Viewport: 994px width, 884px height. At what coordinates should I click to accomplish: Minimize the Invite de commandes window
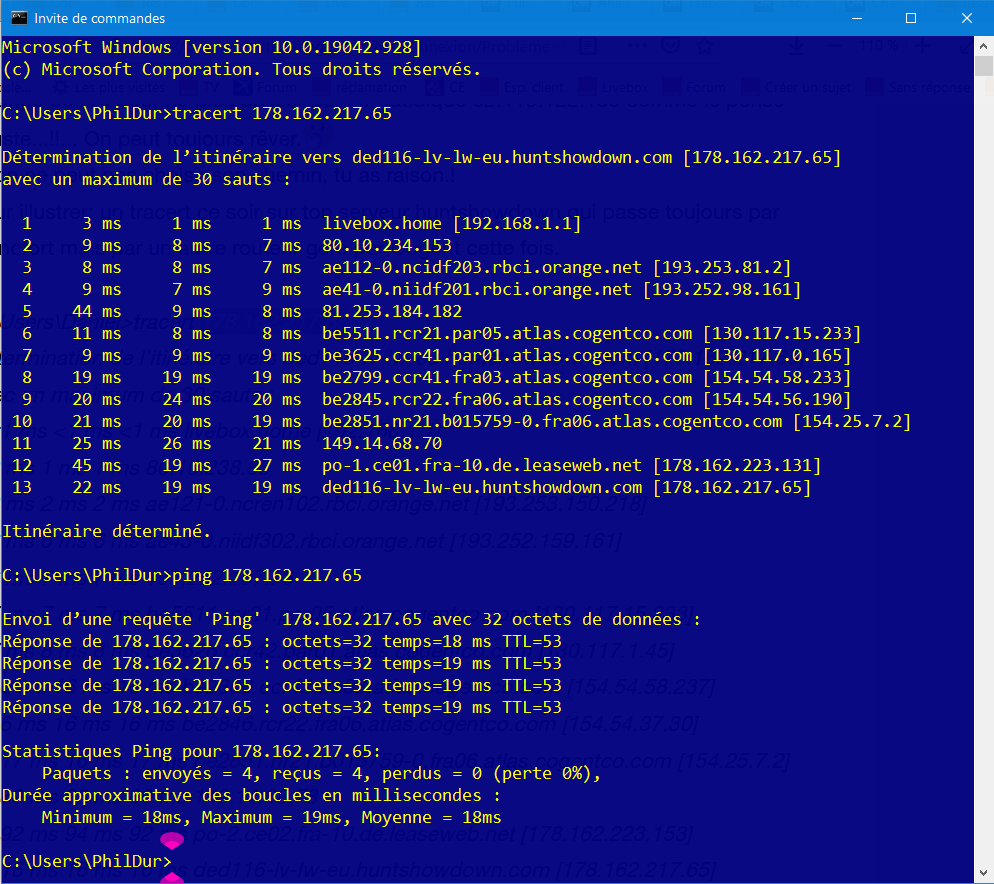pyautogui.click(x=857, y=18)
